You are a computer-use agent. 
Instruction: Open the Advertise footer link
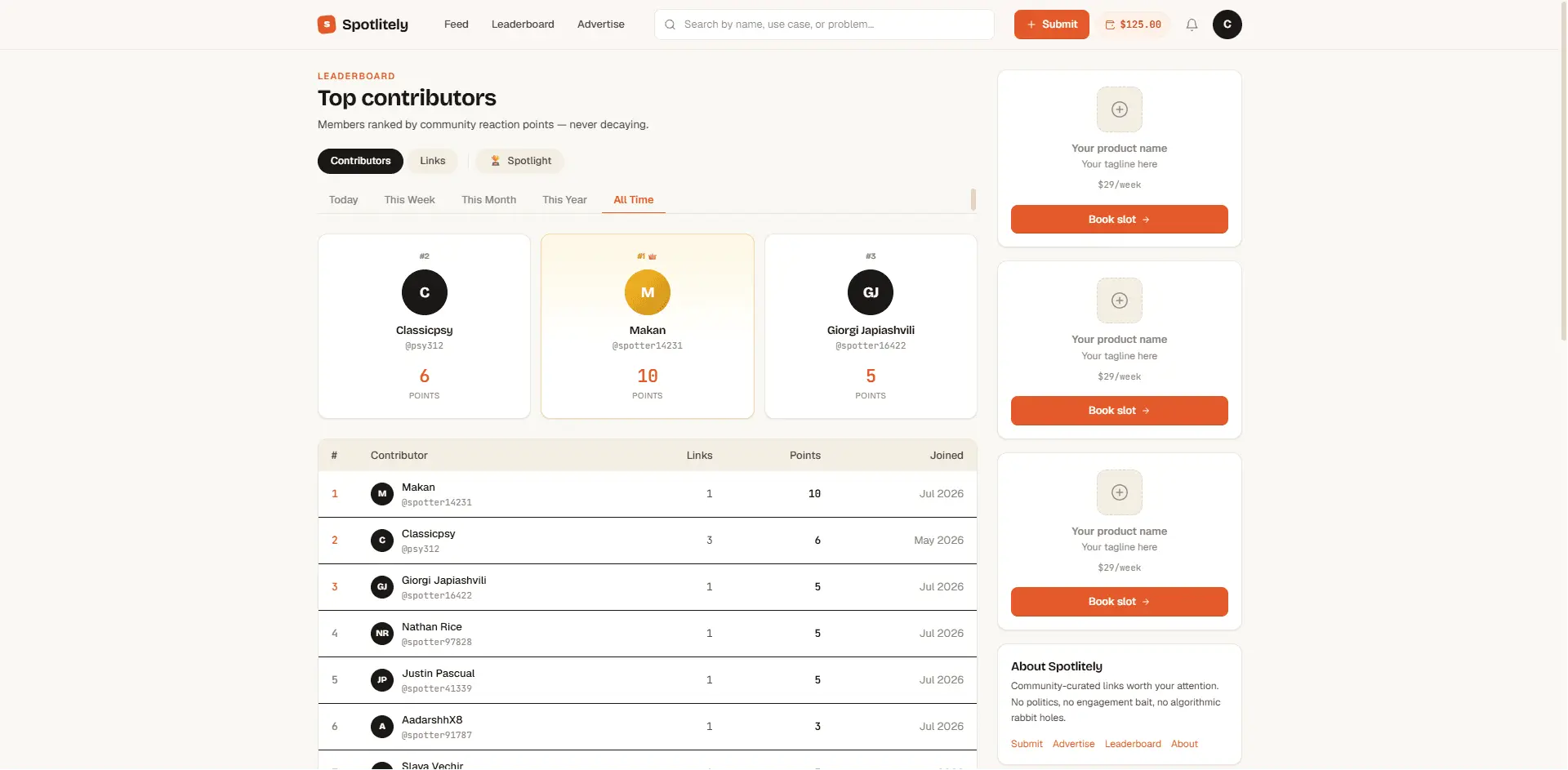tap(1073, 744)
